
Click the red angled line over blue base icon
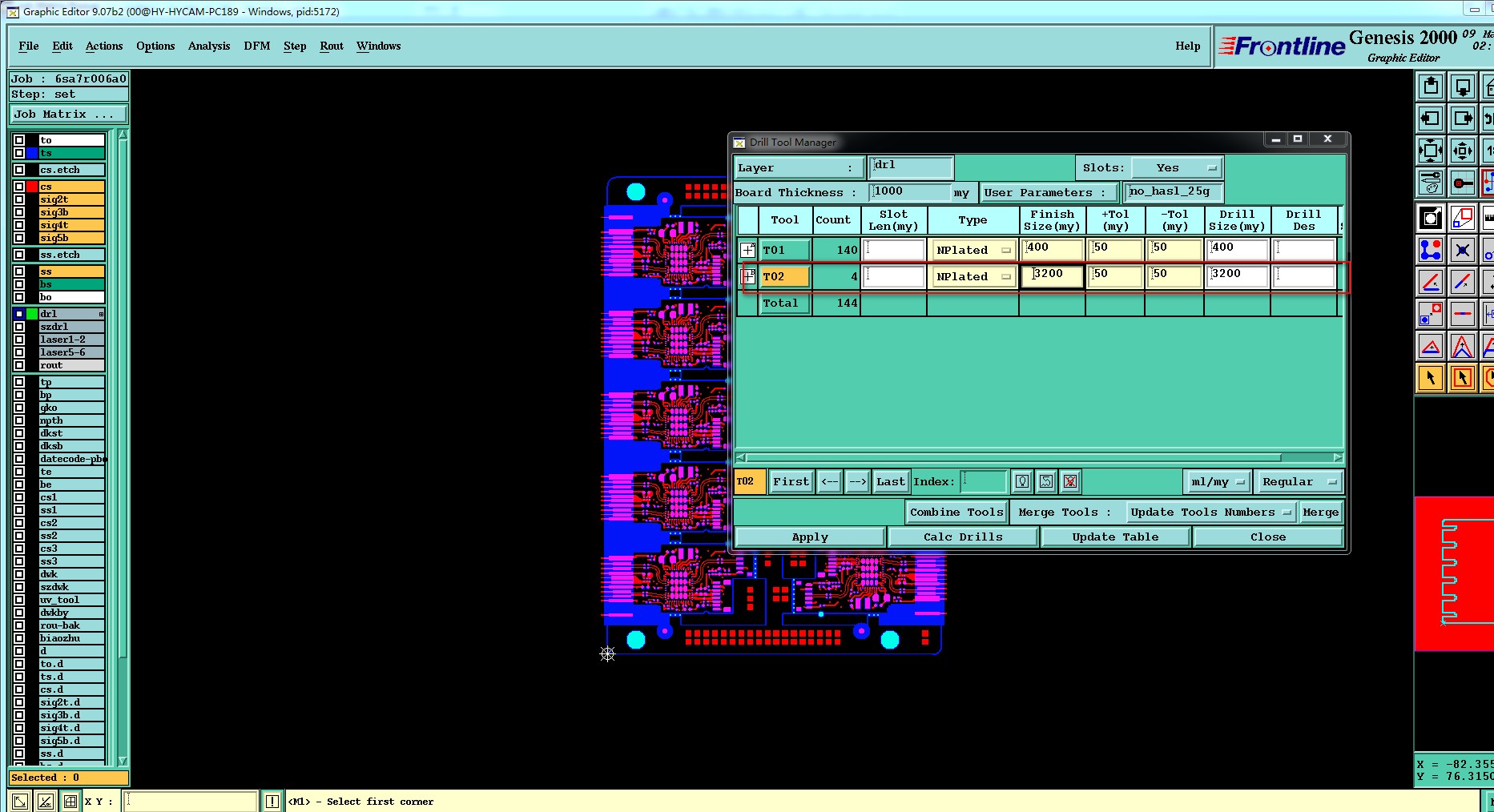[1431, 282]
